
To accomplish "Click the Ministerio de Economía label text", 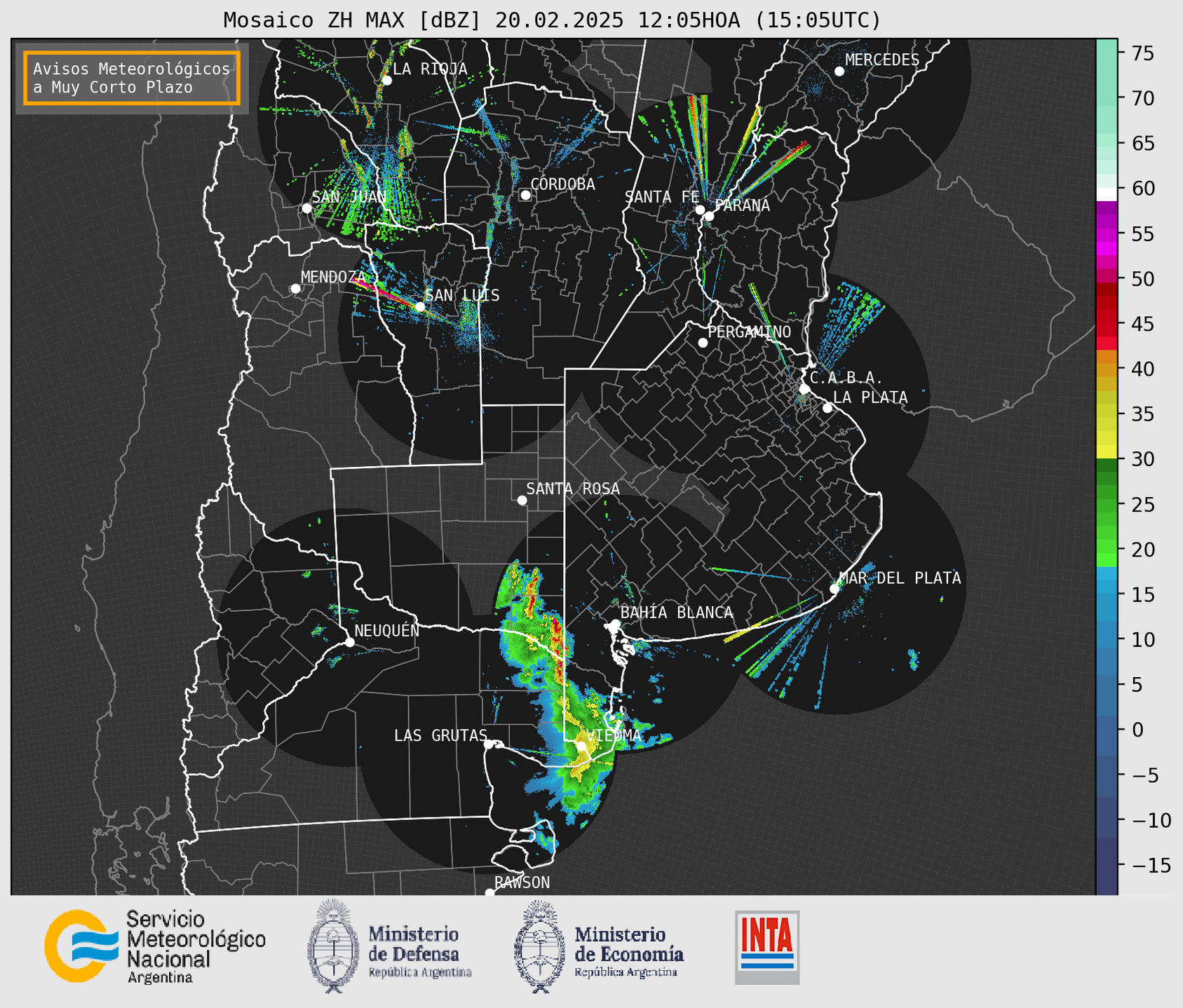I will pos(629,953).
